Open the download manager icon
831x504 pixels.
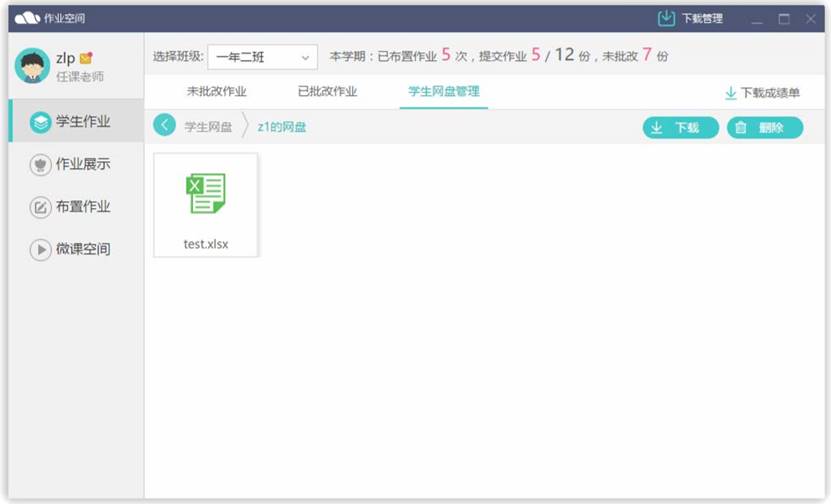pyautogui.click(x=666, y=19)
